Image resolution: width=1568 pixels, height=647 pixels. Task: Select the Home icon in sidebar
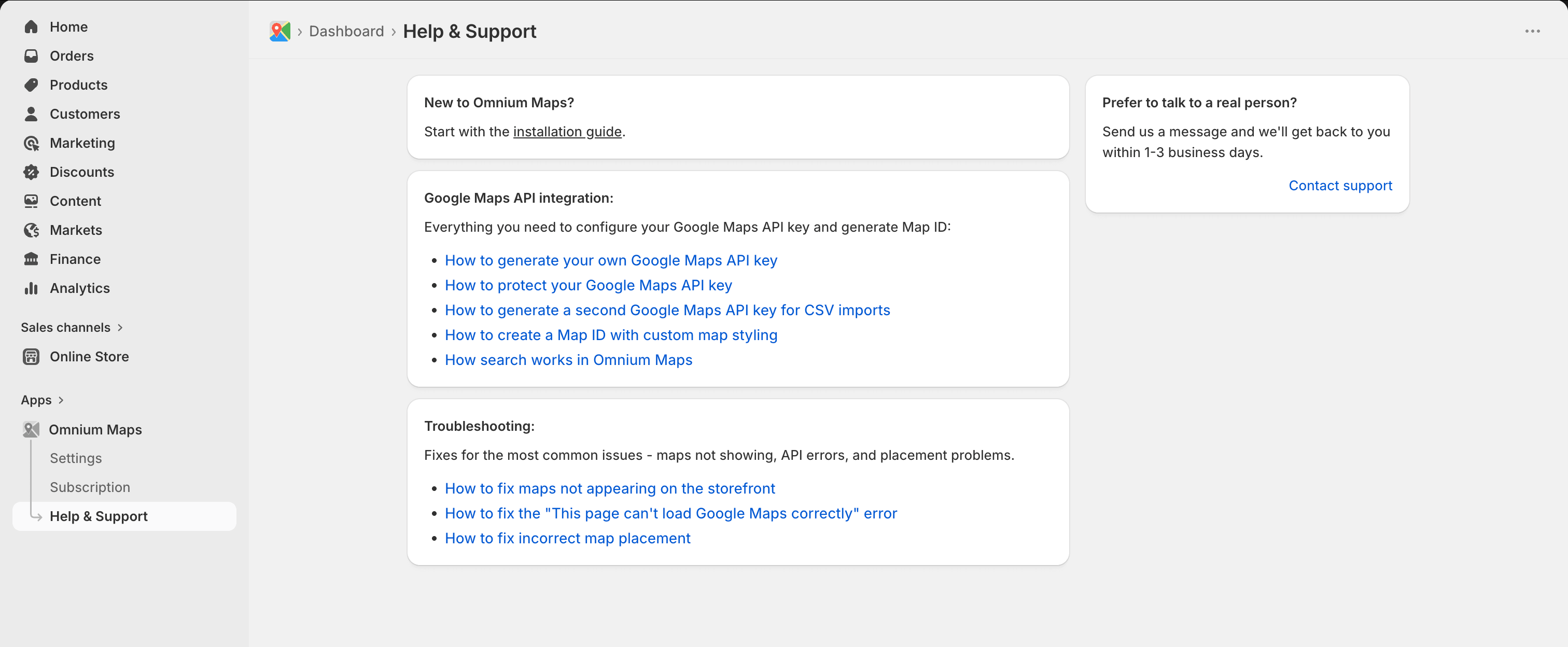click(x=31, y=27)
